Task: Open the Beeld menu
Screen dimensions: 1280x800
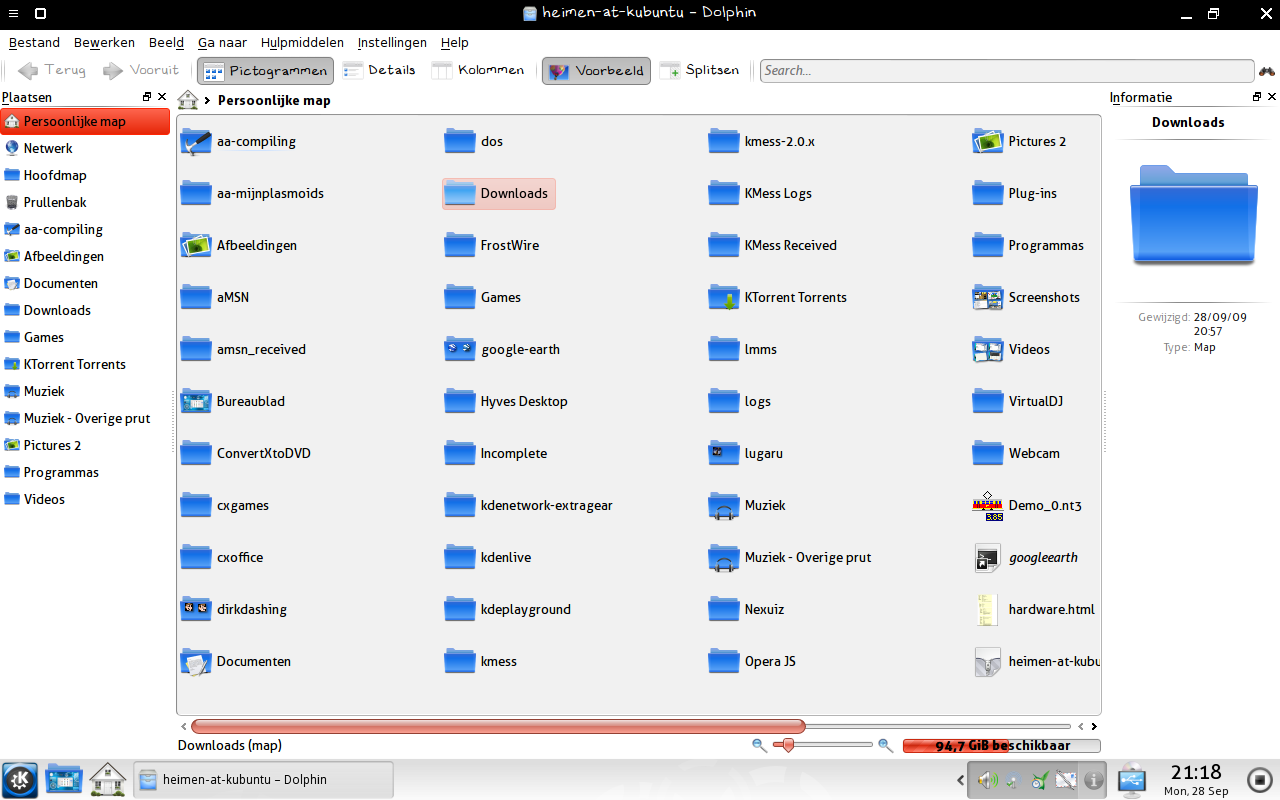Action: [x=166, y=43]
